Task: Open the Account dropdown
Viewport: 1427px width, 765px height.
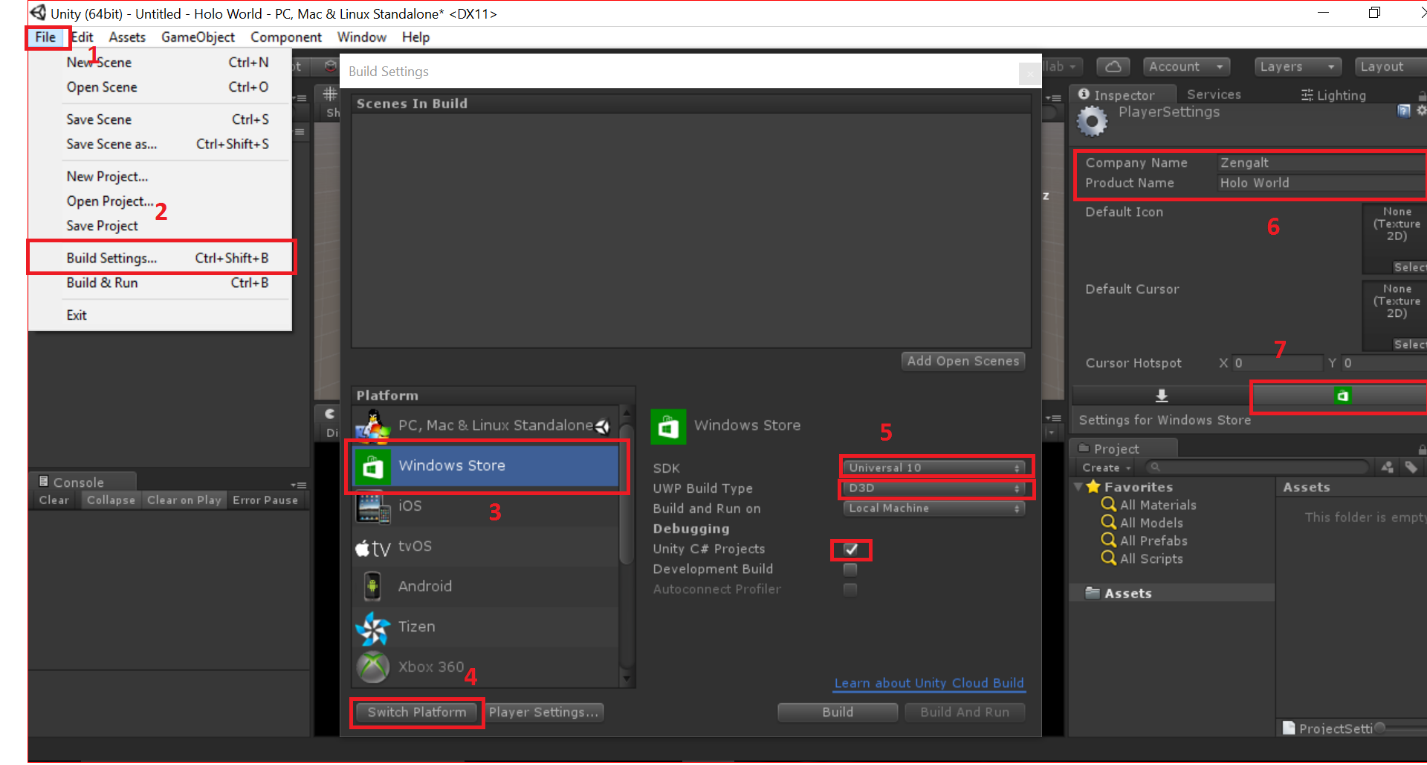Action: click(1187, 67)
